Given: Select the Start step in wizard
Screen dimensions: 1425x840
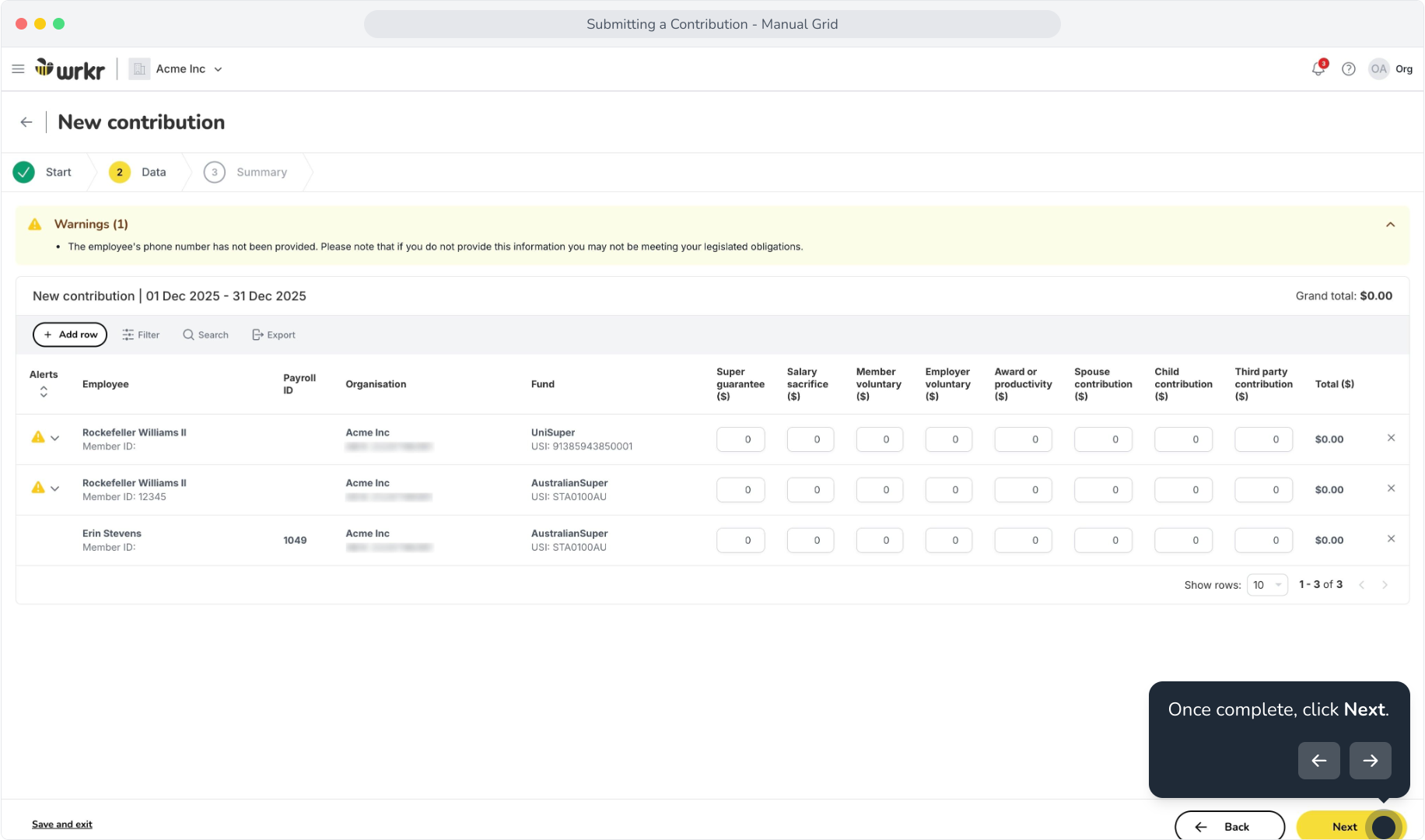Looking at the screenshot, I should (43, 172).
